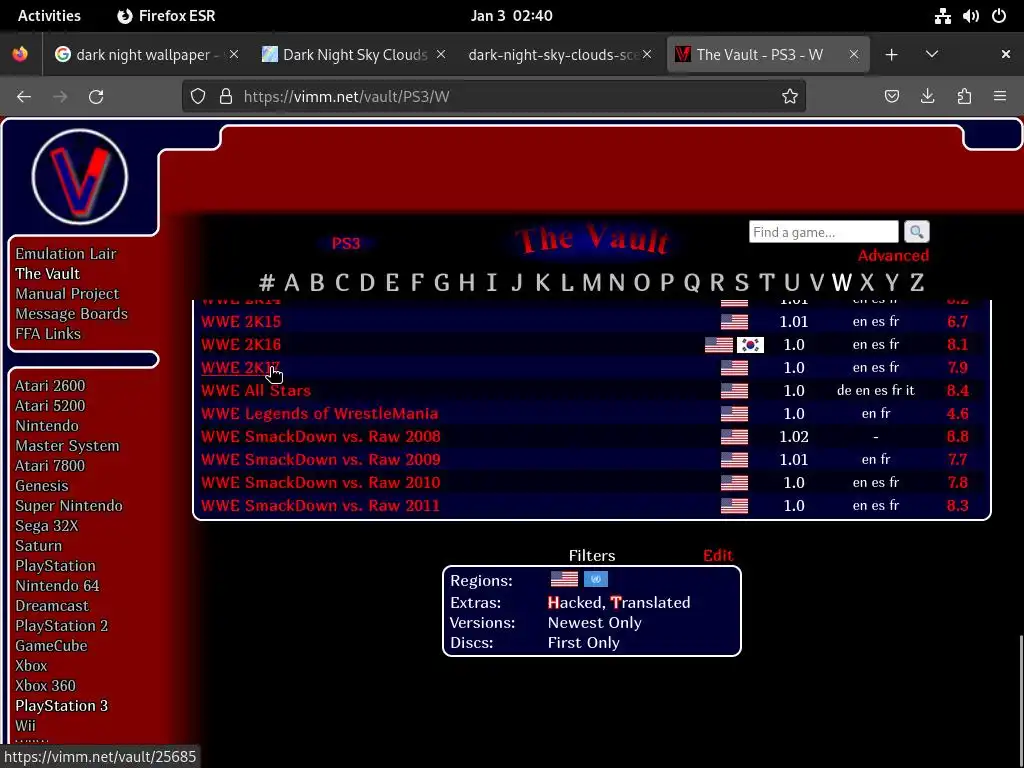Select Nintendo 64 system in sidebar
This screenshot has width=1024, height=768.
click(57, 586)
